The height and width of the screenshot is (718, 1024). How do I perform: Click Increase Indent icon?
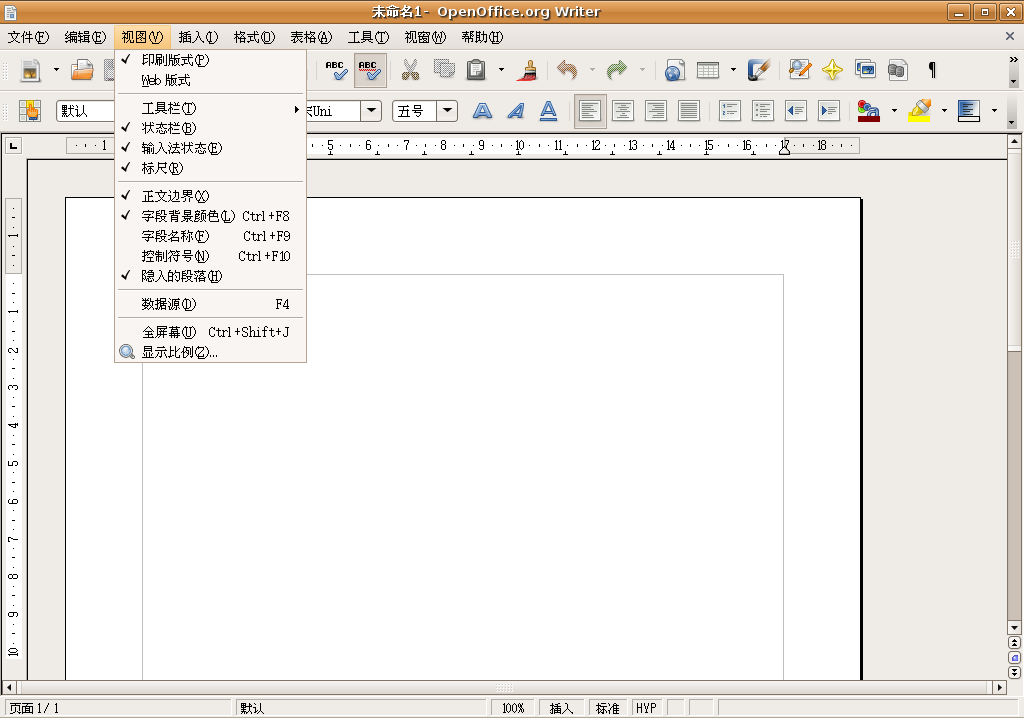click(x=829, y=111)
